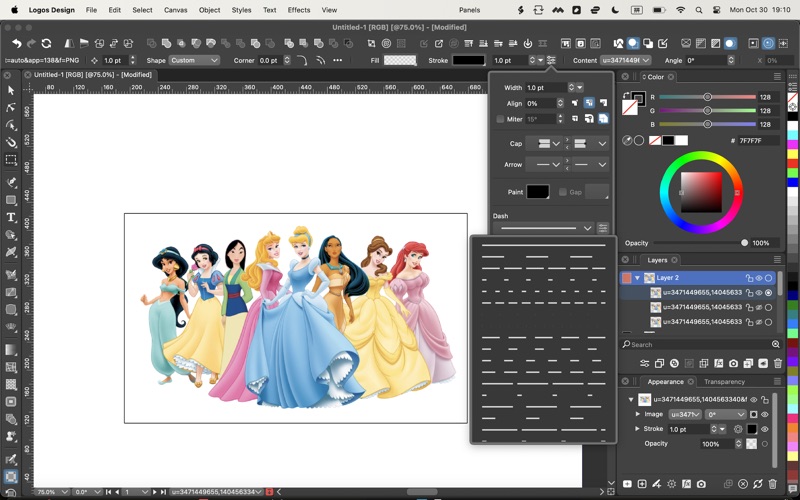Click the Appearance panel fx icon

coord(687,484)
